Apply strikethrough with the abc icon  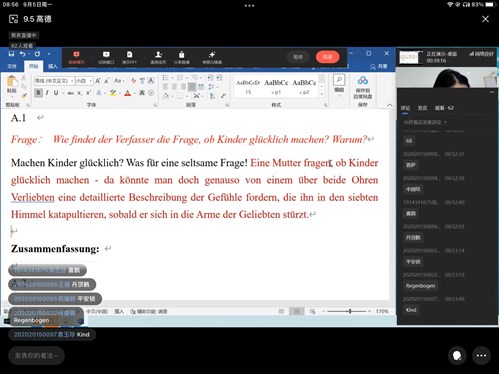tap(70, 93)
